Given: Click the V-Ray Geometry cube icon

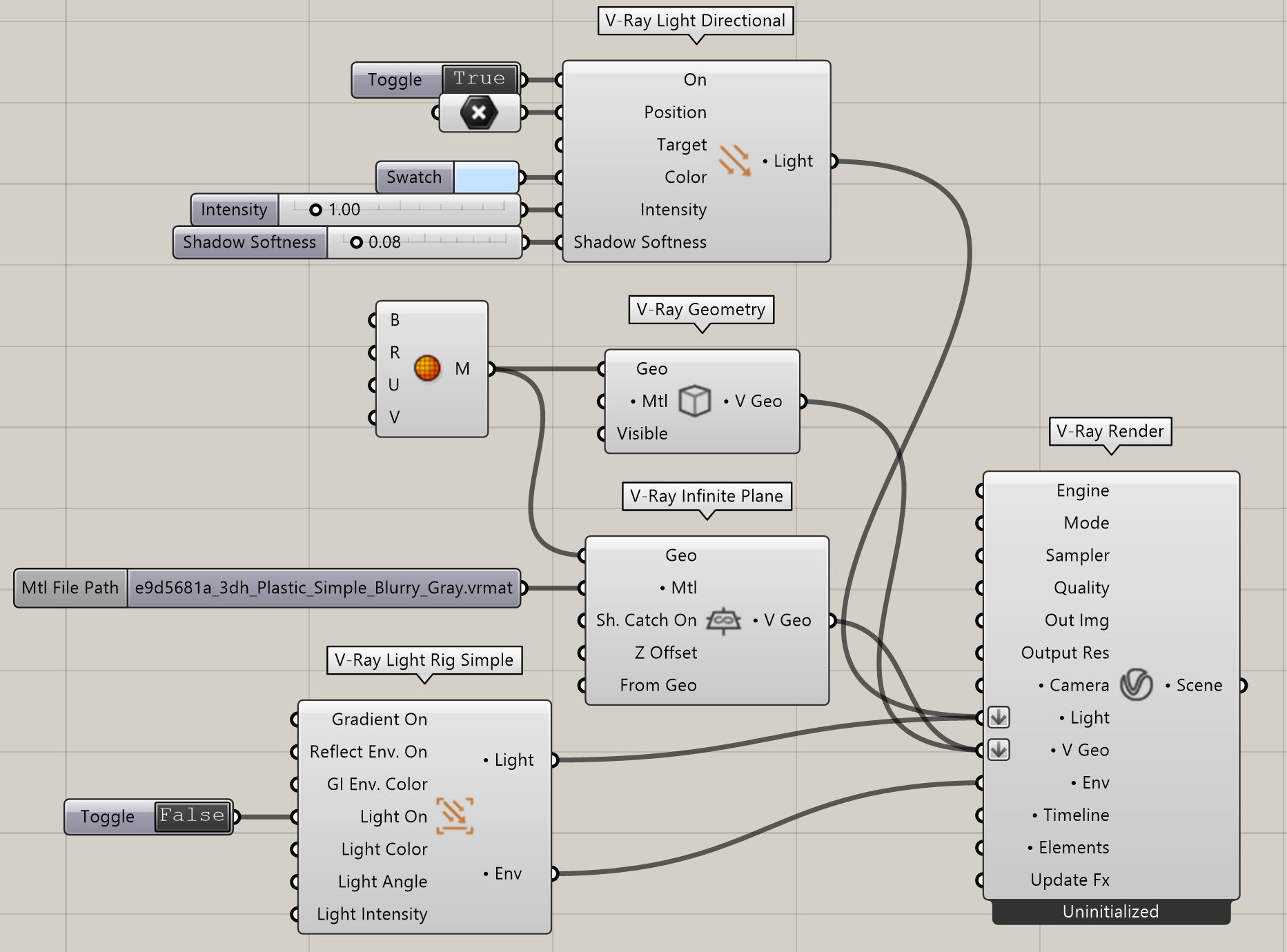Looking at the screenshot, I should [694, 401].
